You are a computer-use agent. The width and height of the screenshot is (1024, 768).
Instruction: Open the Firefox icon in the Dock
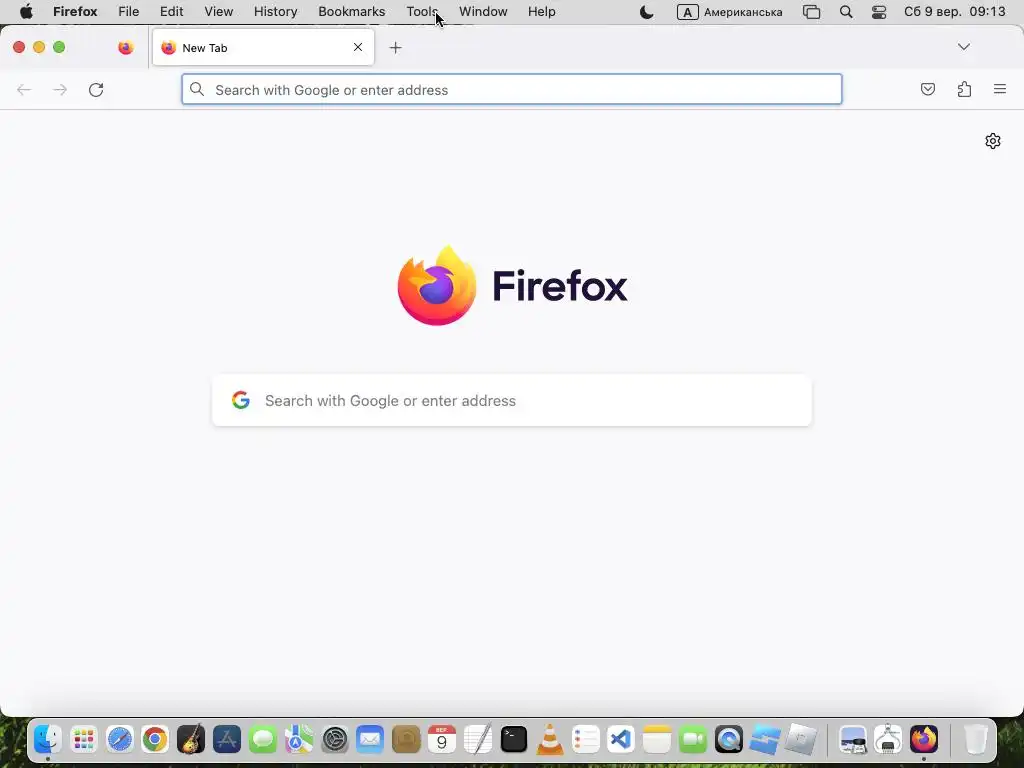[x=923, y=739]
